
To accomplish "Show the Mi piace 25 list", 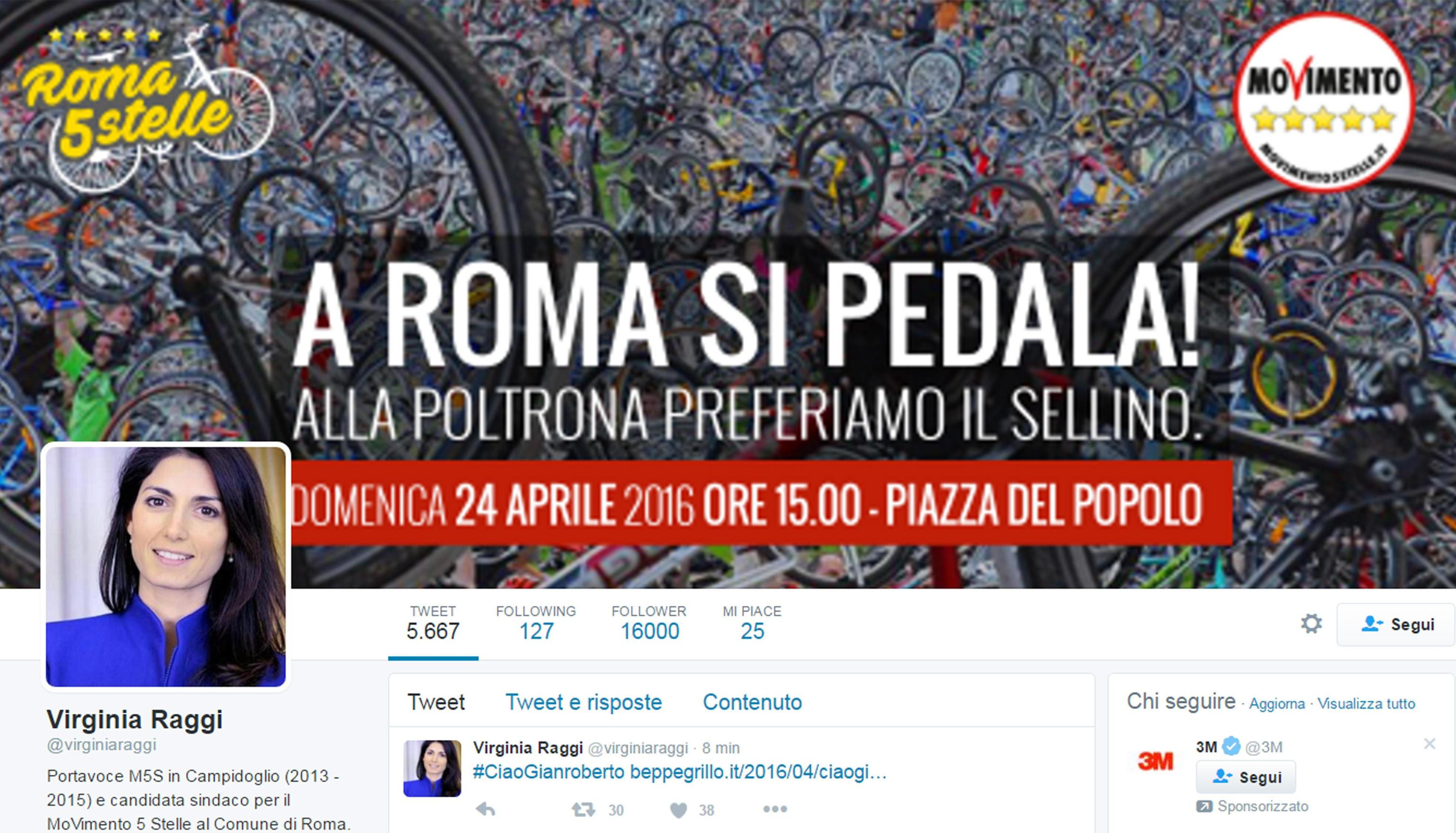I will 752,623.
